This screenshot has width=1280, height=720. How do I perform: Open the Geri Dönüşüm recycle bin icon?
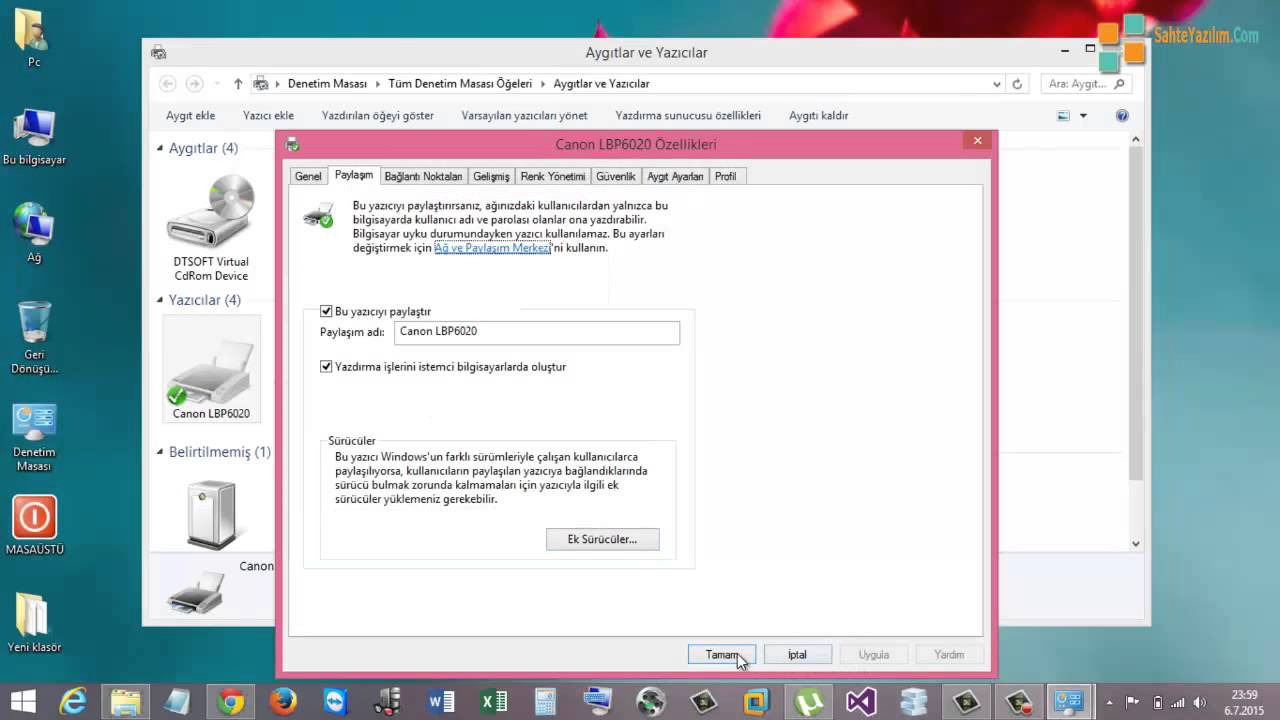point(34,336)
